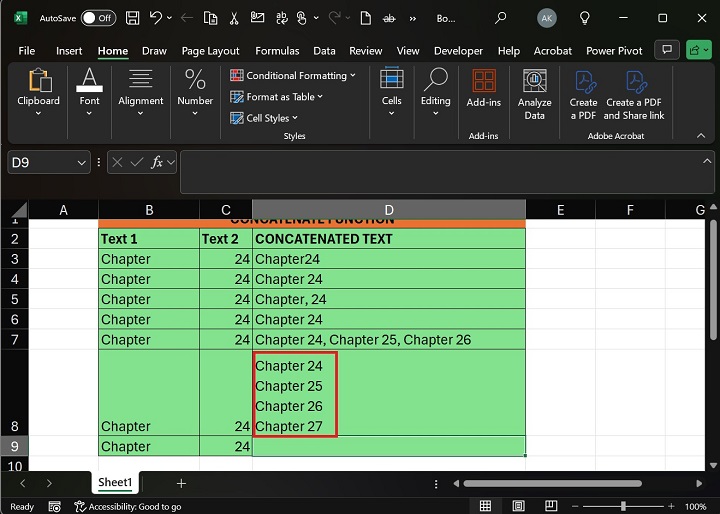This screenshot has width=720, height=514.
Task: Open the File menu
Action: click(27, 51)
